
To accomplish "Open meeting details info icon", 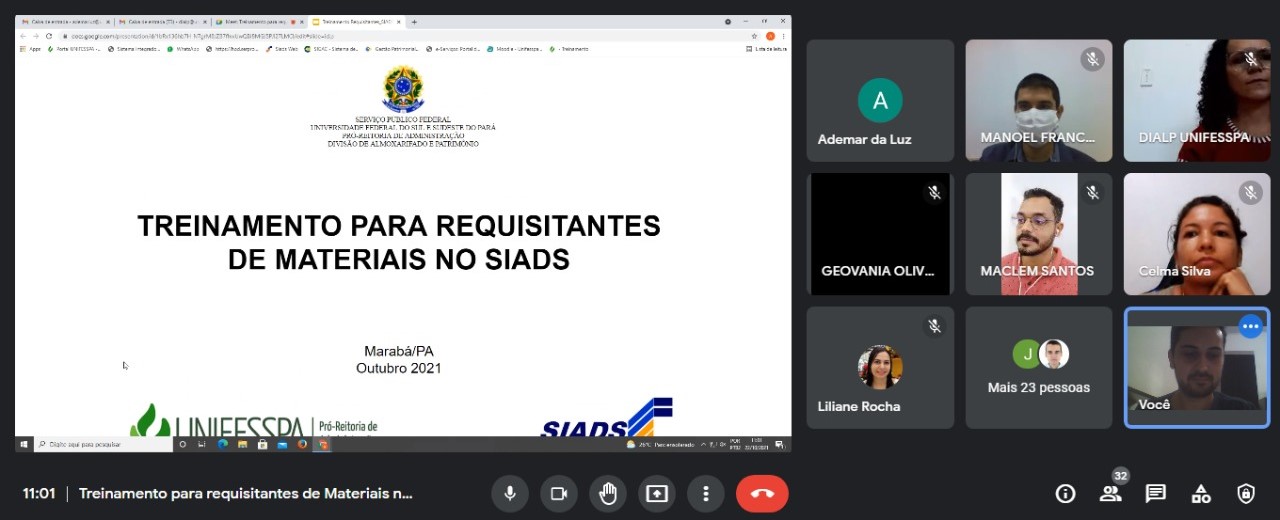I will [1065, 493].
